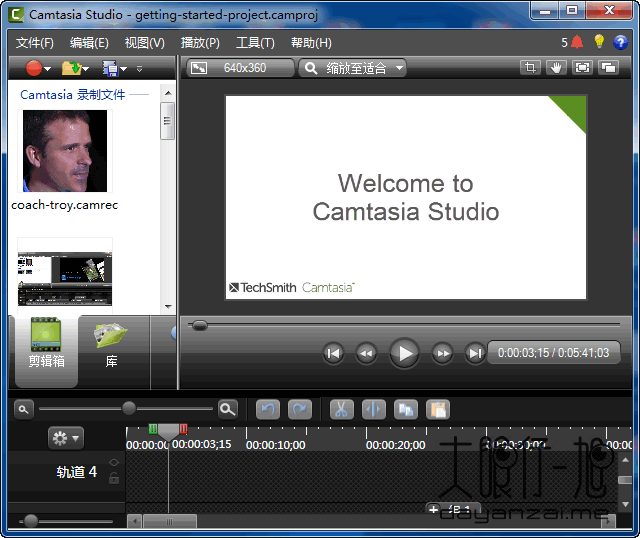Click the Split clip icon
The width and height of the screenshot is (640, 538).
click(373, 409)
